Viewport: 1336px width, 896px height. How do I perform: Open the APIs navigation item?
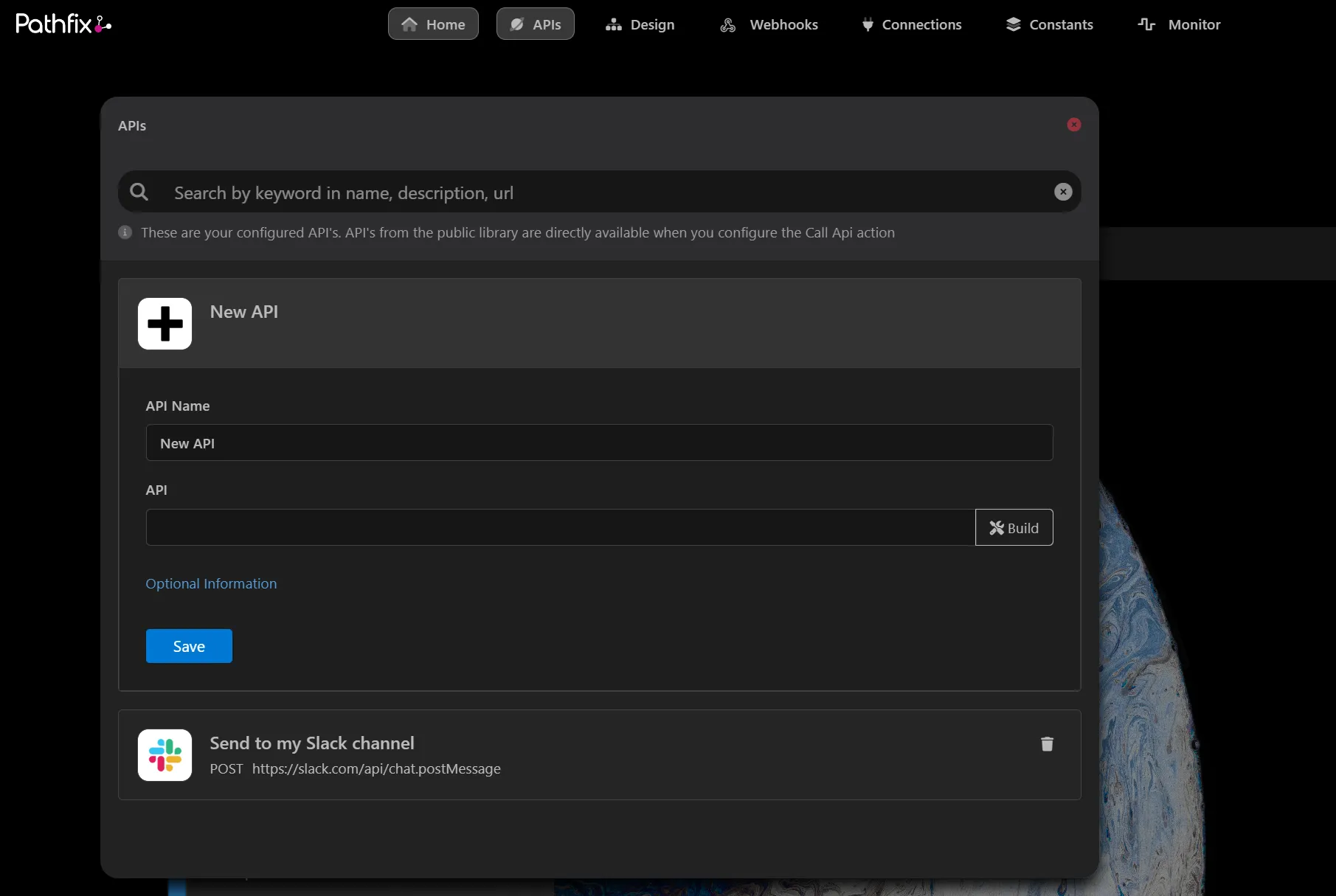point(536,24)
